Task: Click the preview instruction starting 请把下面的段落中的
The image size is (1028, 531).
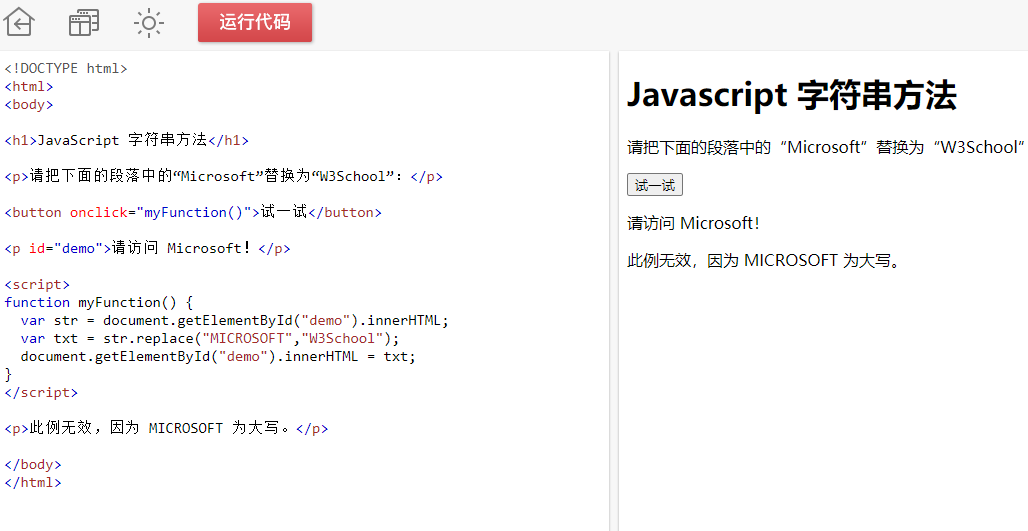Action: point(825,148)
